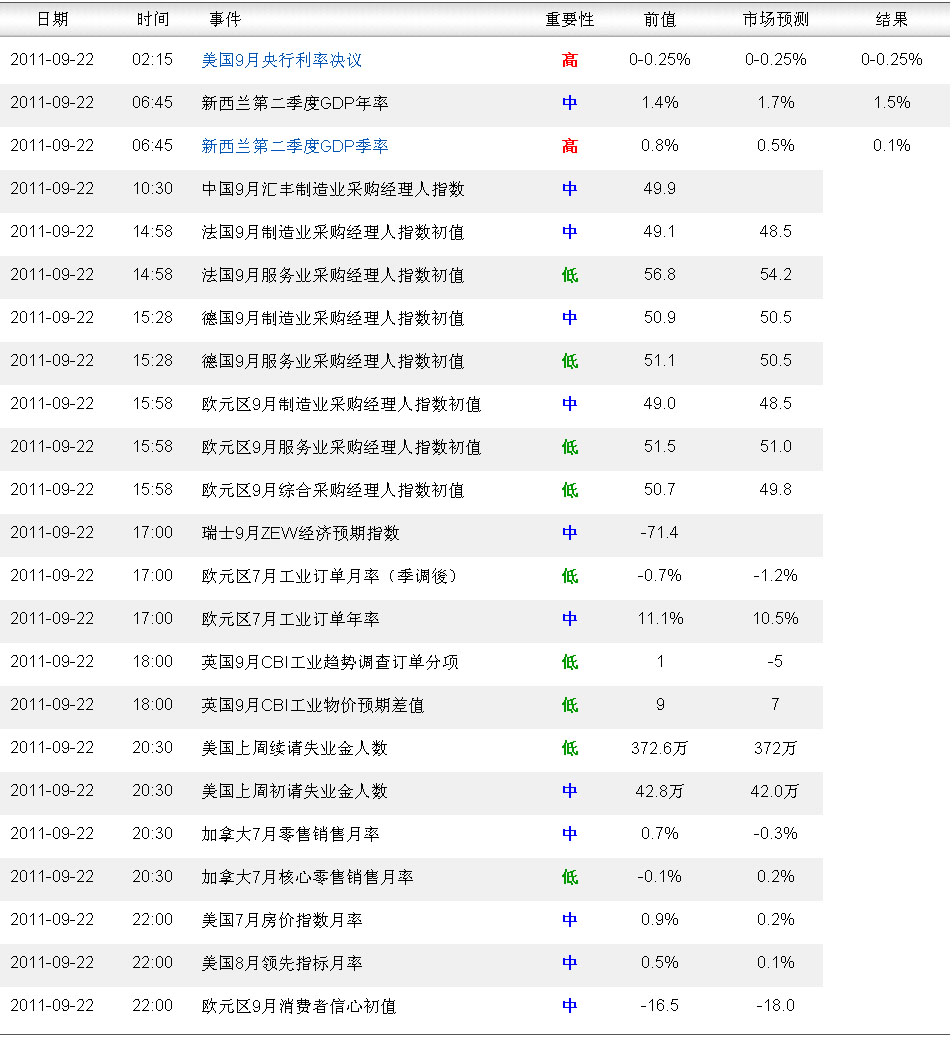The height and width of the screenshot is (1042, 952).
Task: Click previous value 56.8
Action: (660, 274)
